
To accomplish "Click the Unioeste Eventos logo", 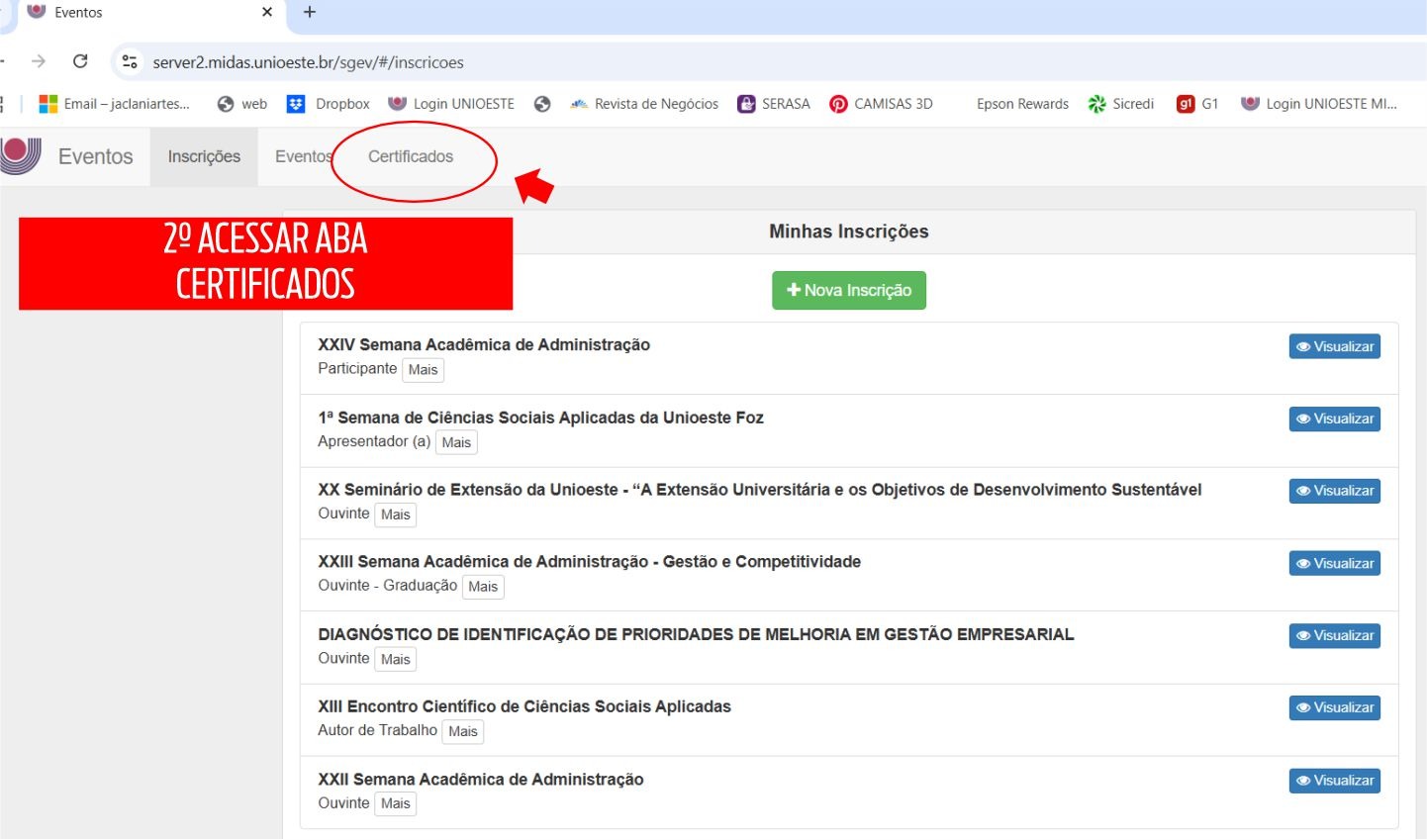I will point(22,156).
